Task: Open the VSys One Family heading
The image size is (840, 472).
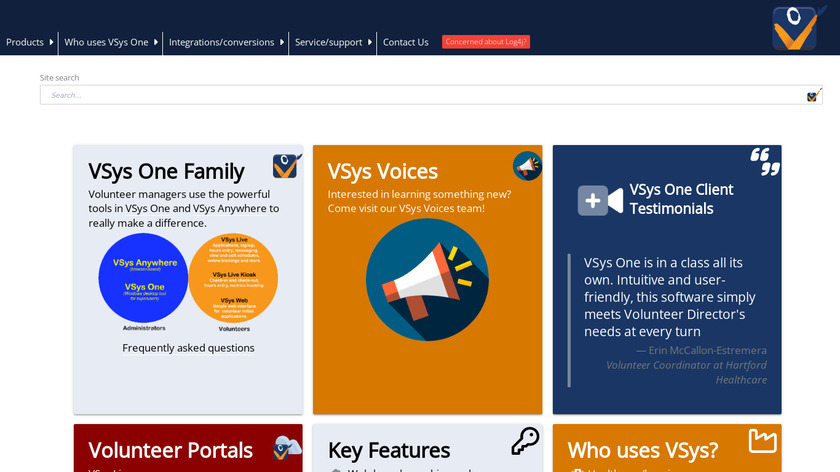Action: [x=166, y=171]
